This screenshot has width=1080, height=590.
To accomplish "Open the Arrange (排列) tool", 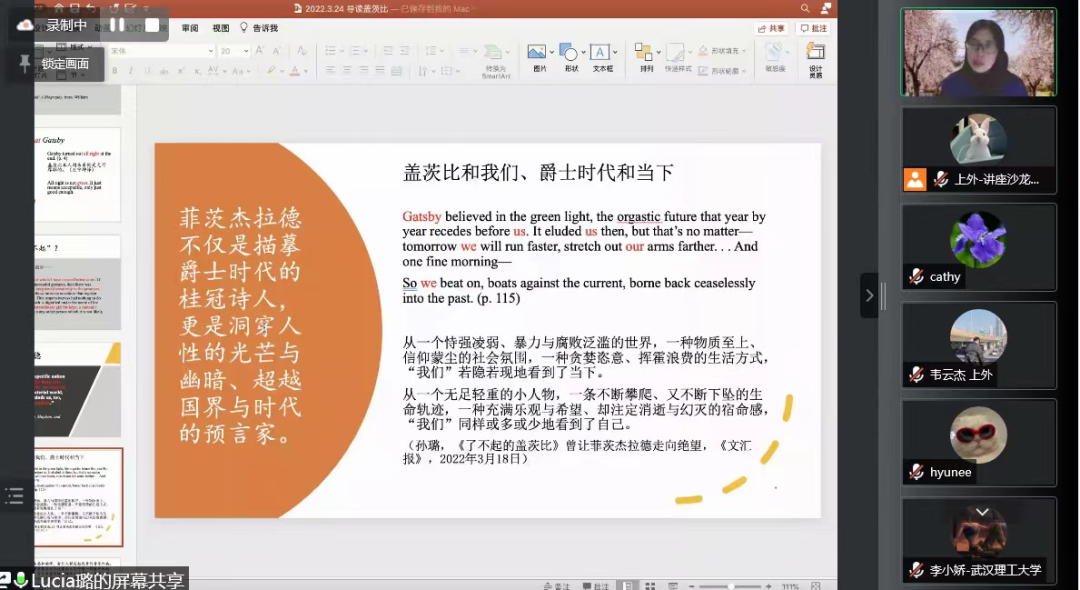I will click(x=645, y=54).
